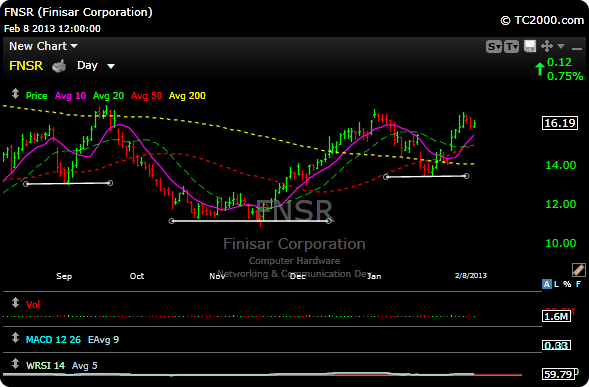Click the 0.75% percent change value
Image resolution: width=589 pixels, height=387 pixels.
coord(565,76)
